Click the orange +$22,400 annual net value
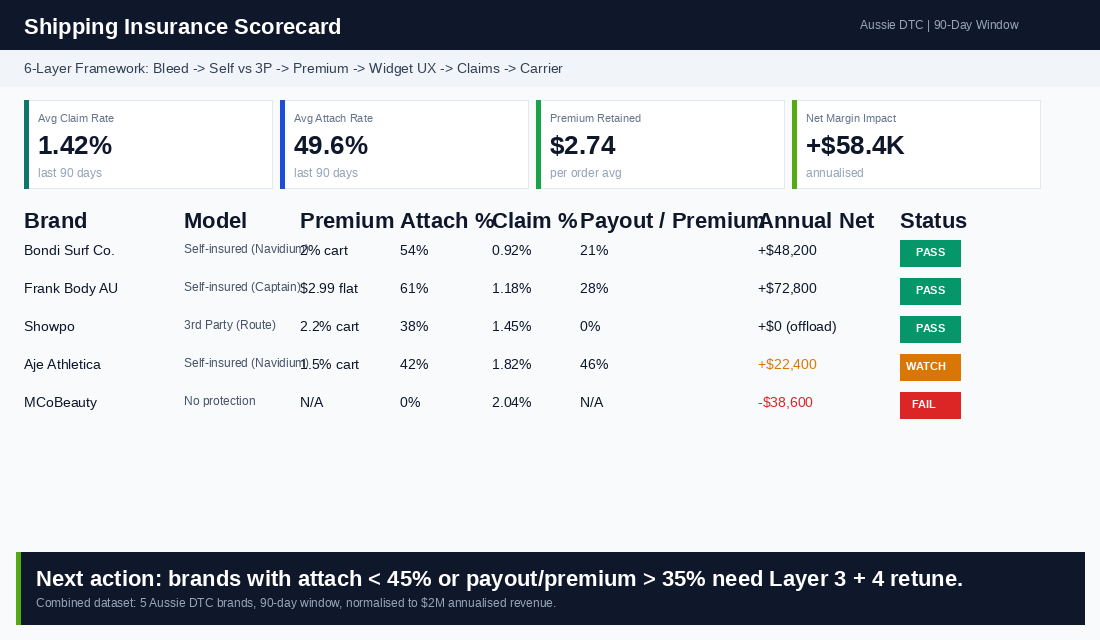Viewport: 1100px width, 640px height. (x=787, y=364)
